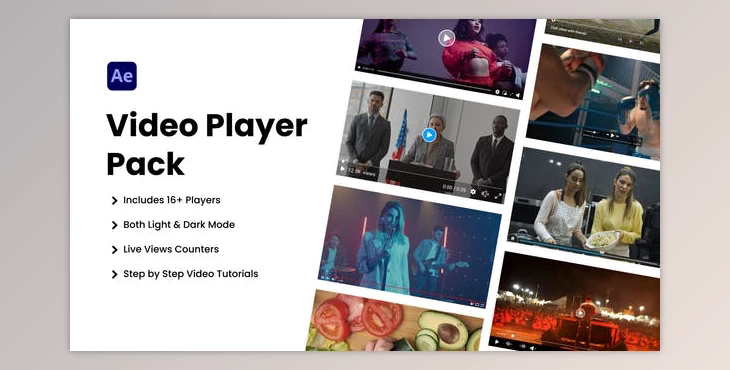Click the progress bar on dancers video player
Viewport: 730px width, 370px height.
tap(434, 81)
